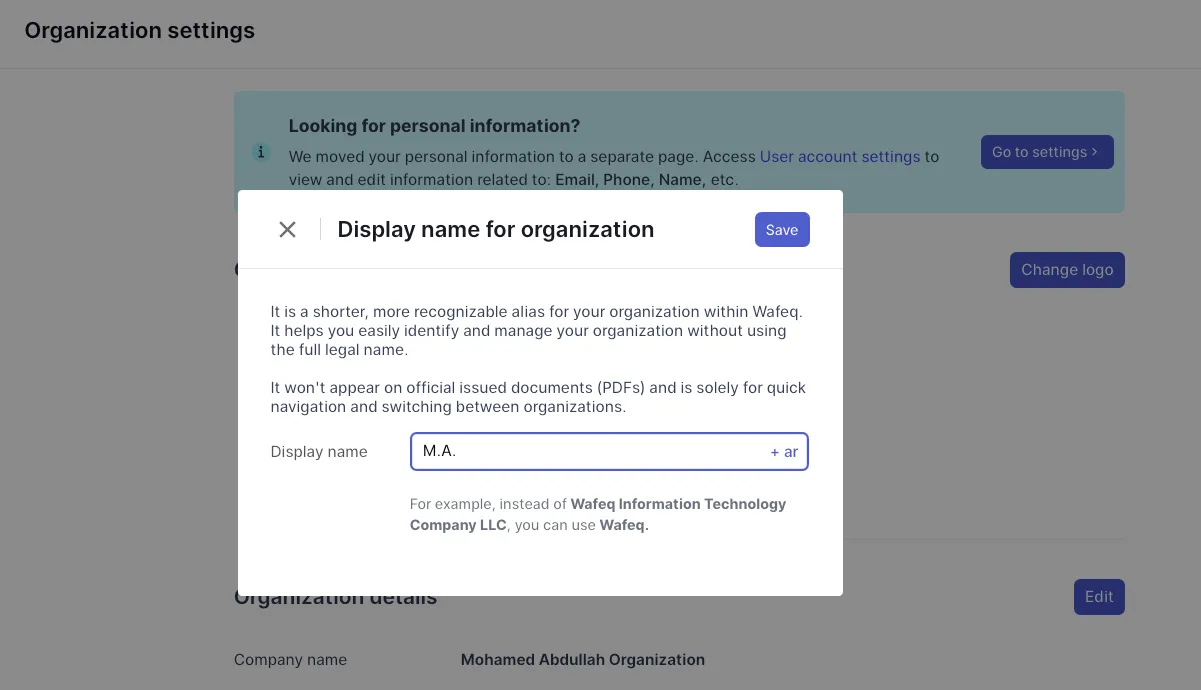This screenshot has width=1201, height=690.
Task: Click the Organization details heading
Action: coord(335,596)
